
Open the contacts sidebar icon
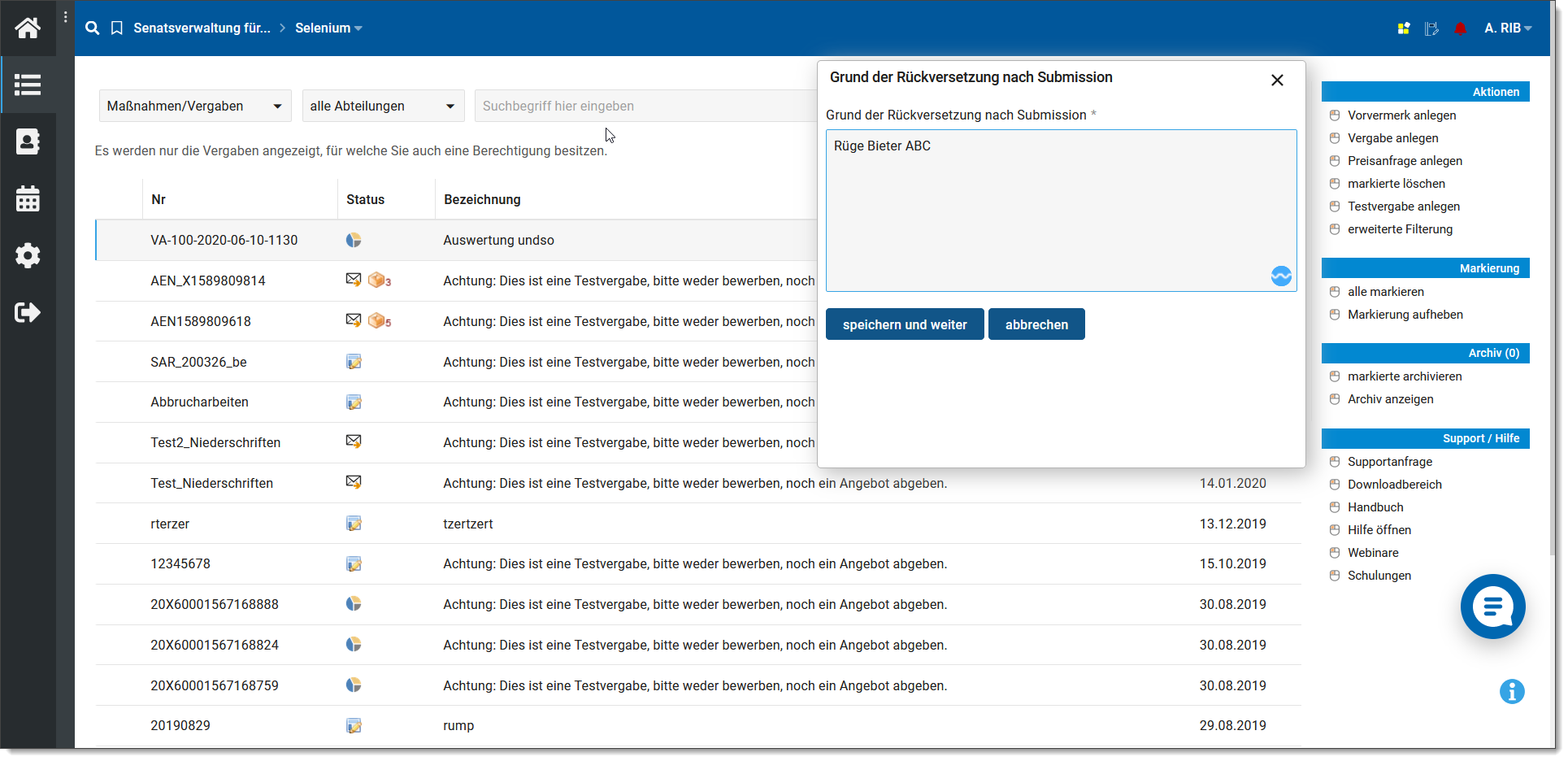[x=28, y=141]
